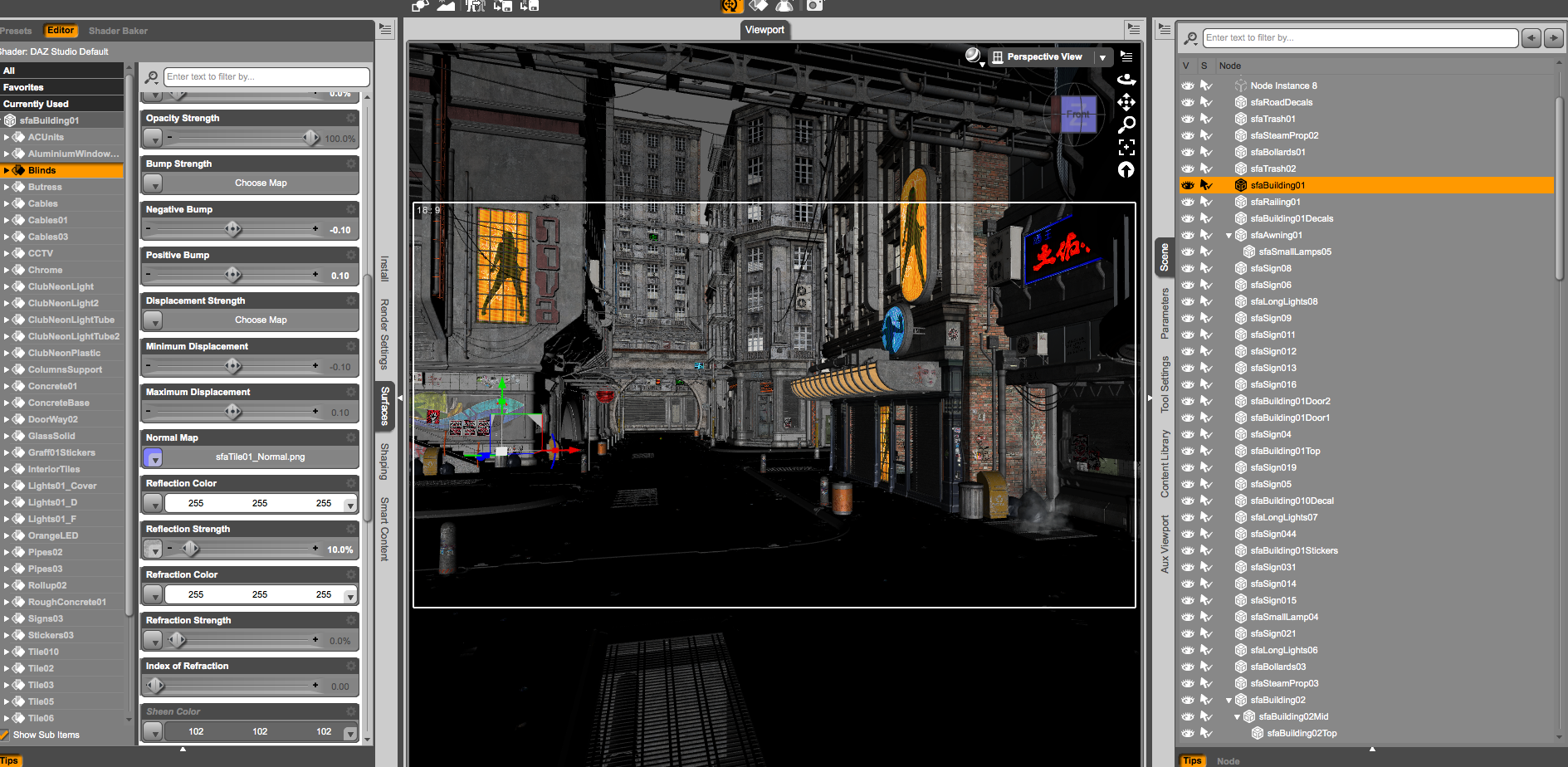Open the Reflection Color dropdown arrow
1568x767 pixels.
351,504
